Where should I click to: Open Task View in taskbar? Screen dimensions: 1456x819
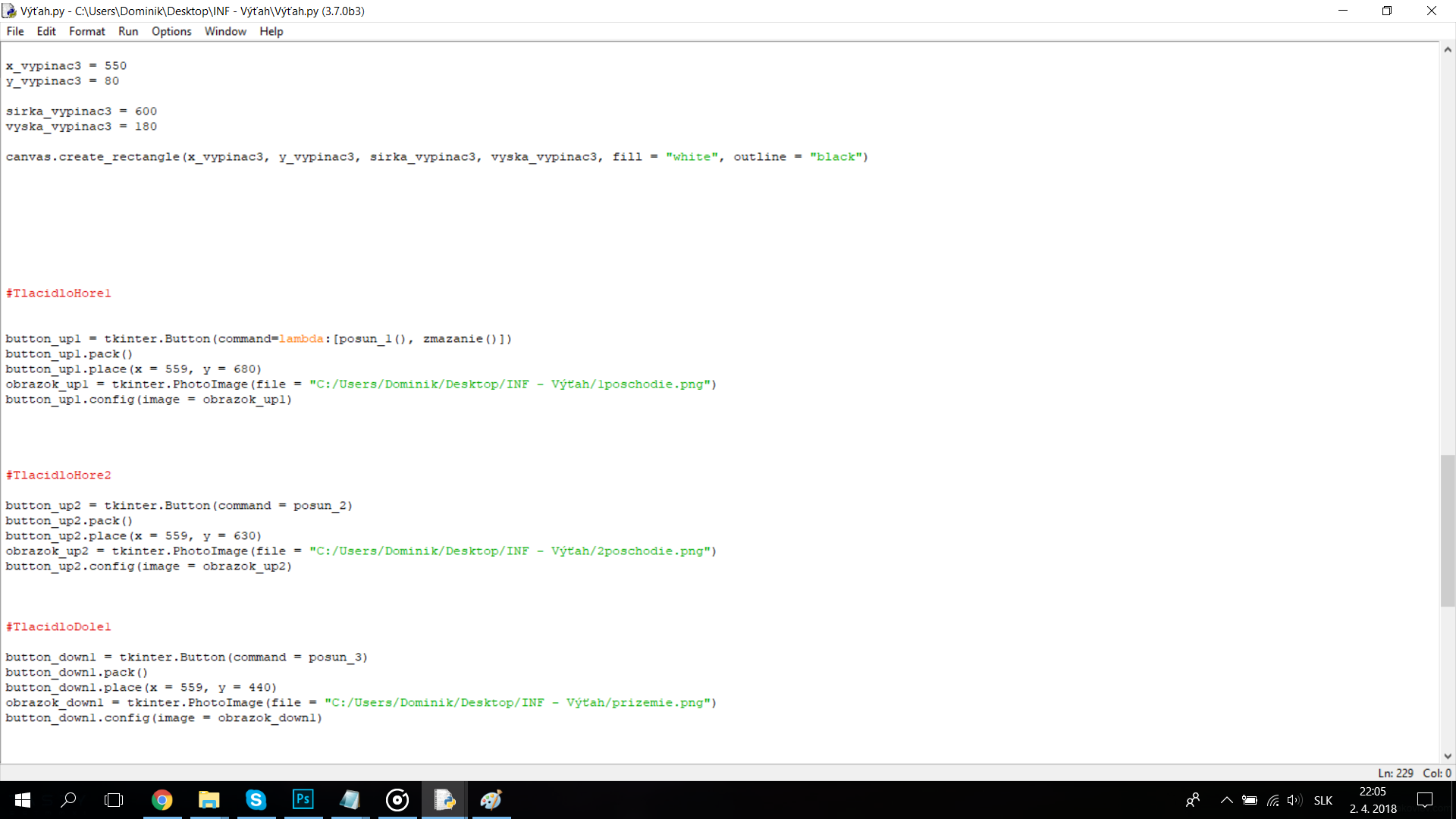(114, 800)
